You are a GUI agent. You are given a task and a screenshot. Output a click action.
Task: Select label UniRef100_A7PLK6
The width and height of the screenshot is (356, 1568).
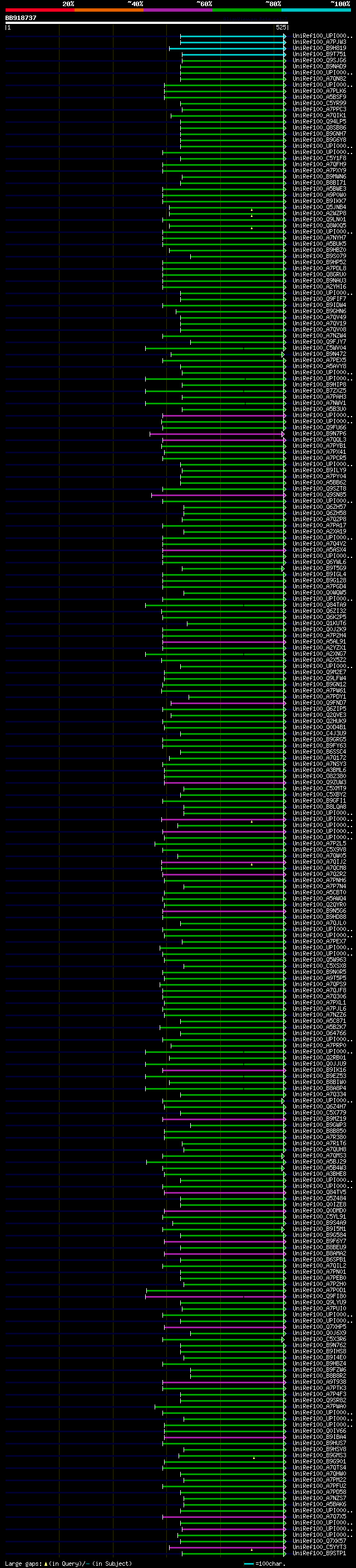point(319,91)
